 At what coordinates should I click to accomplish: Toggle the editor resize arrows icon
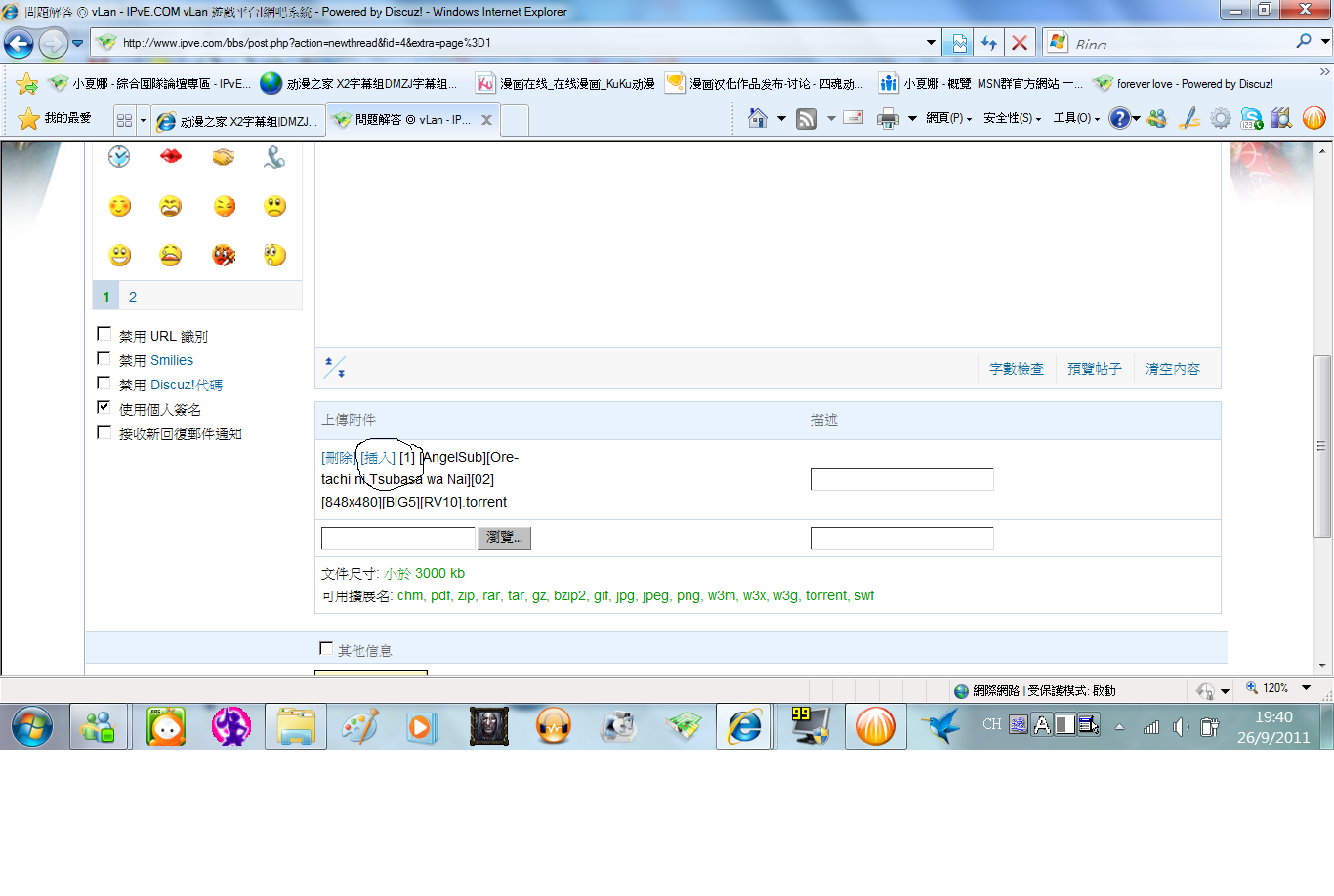coord(334,368)
